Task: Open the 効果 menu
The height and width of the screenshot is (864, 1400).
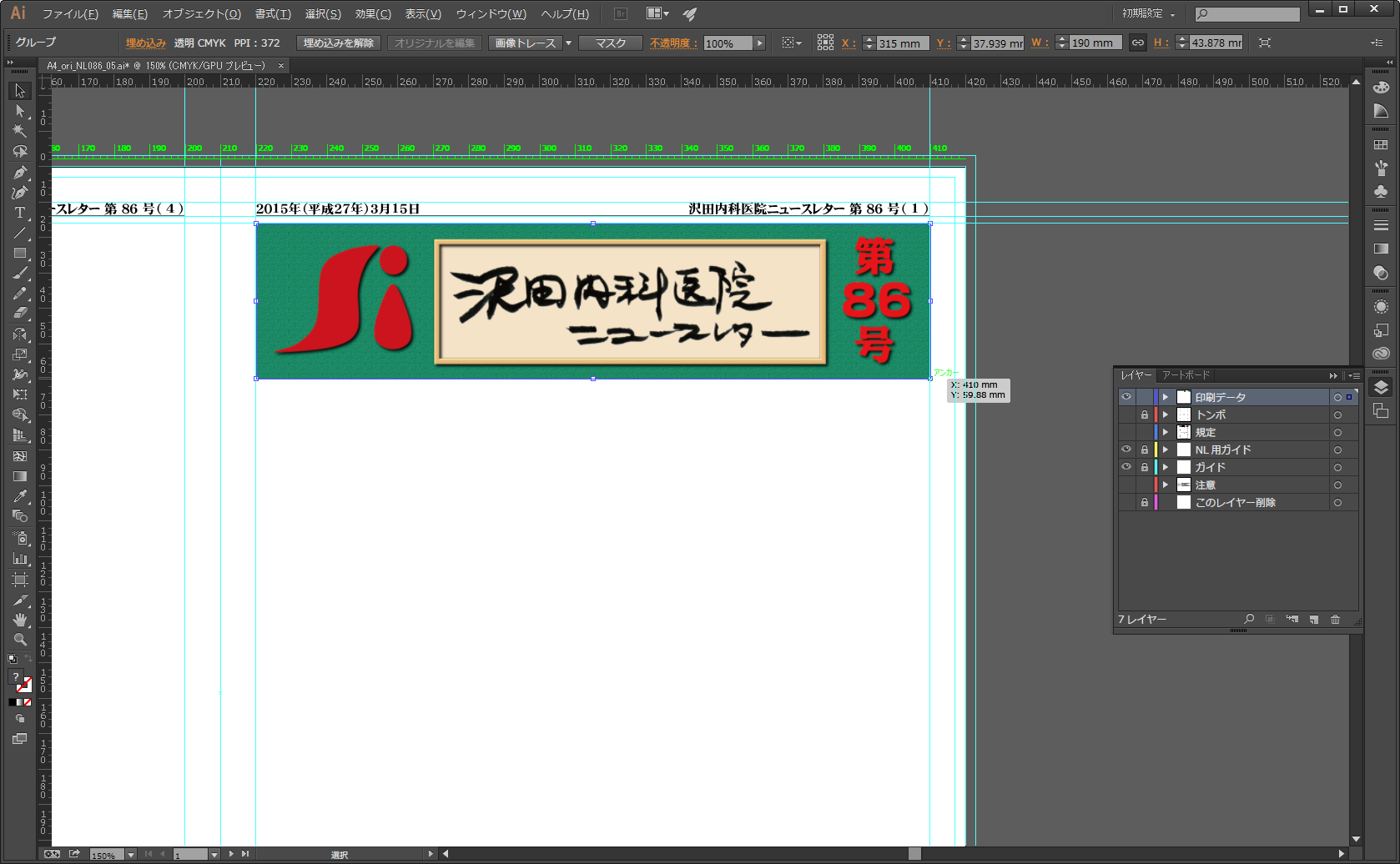Action: pos(373,14)
